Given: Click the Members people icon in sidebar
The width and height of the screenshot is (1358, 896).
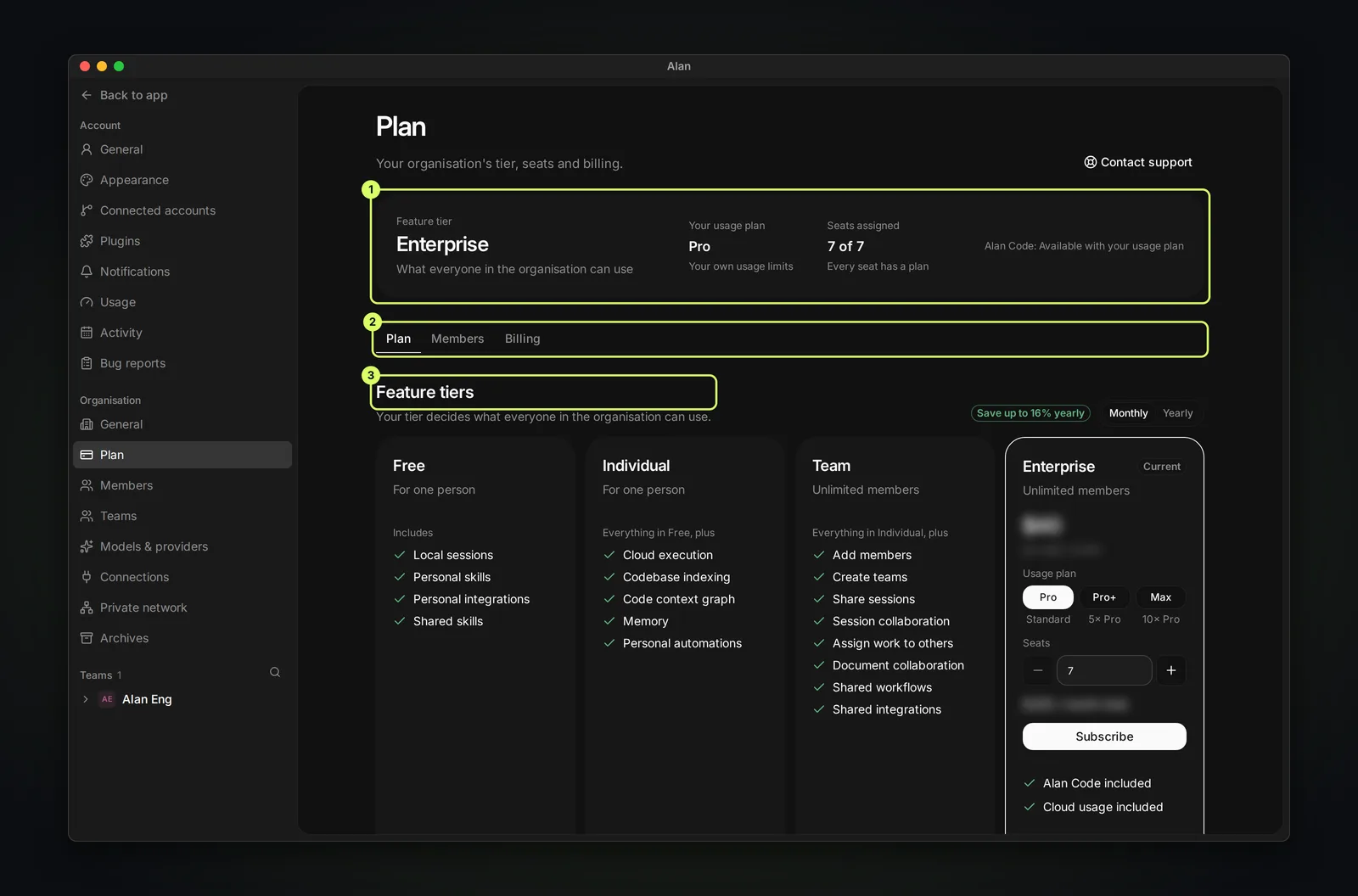Looking at the screenshot, I should point(87,485).
